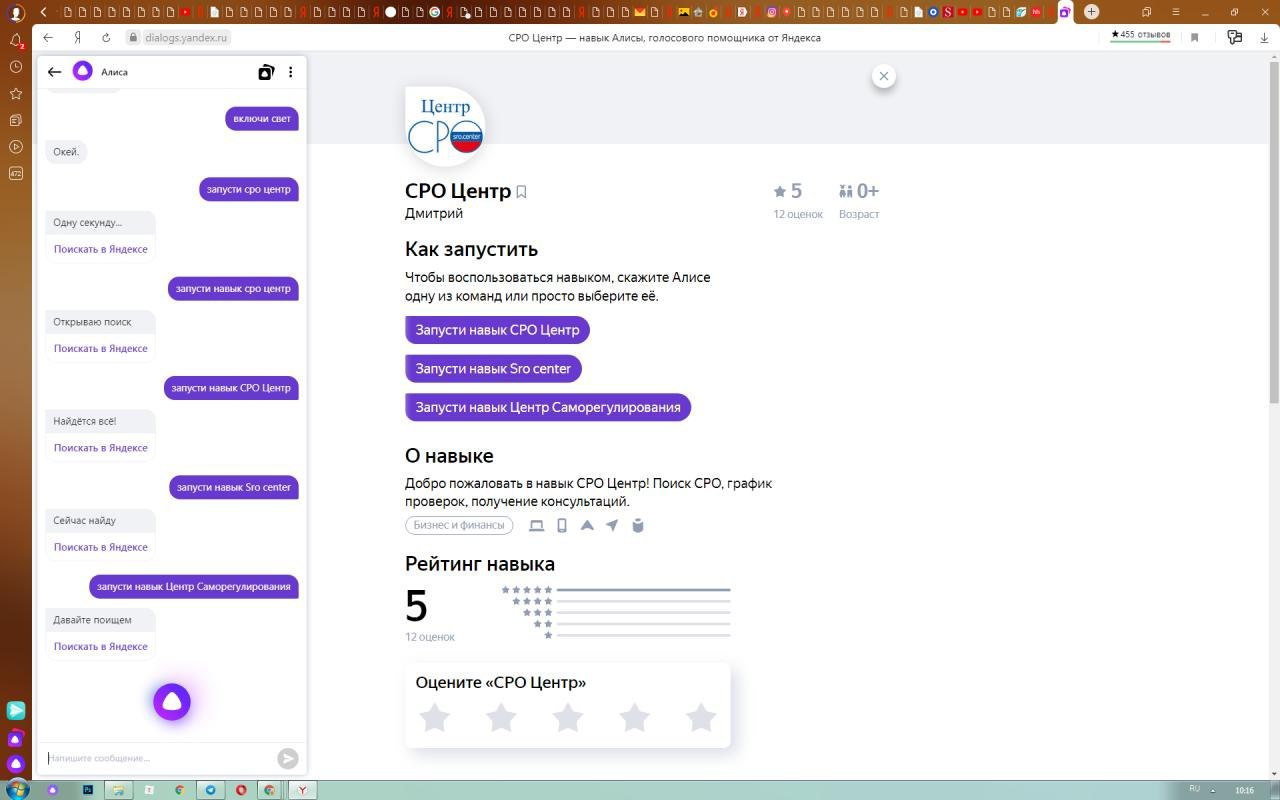The height and width of the screenshot is (800, 1280).
Task: Rate СРО Центр three stars
Action: [568, 717]
